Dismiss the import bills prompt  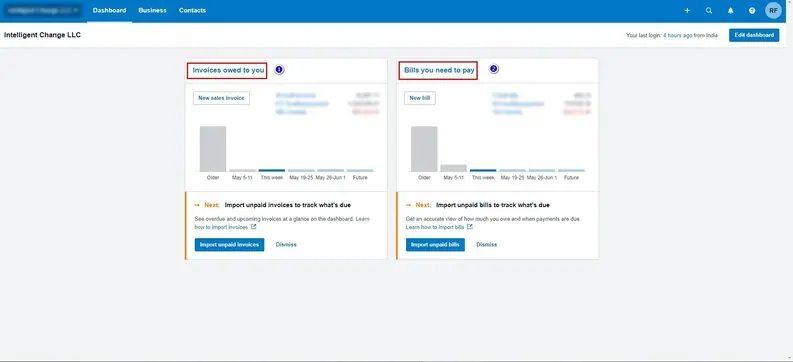[x=487, y=245]
